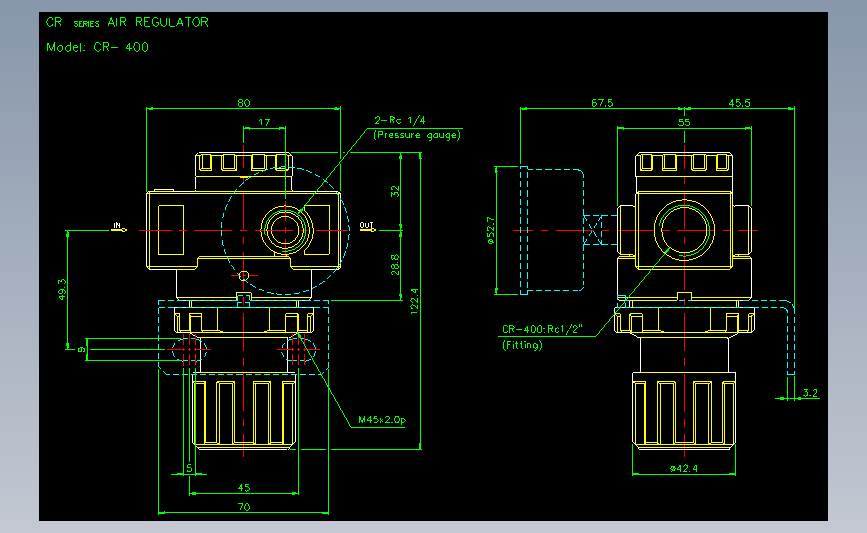Screen dimensions: 867x533
Task: Select the 'M45x2.0p' thread annotation
Action: tap(382, 420)
